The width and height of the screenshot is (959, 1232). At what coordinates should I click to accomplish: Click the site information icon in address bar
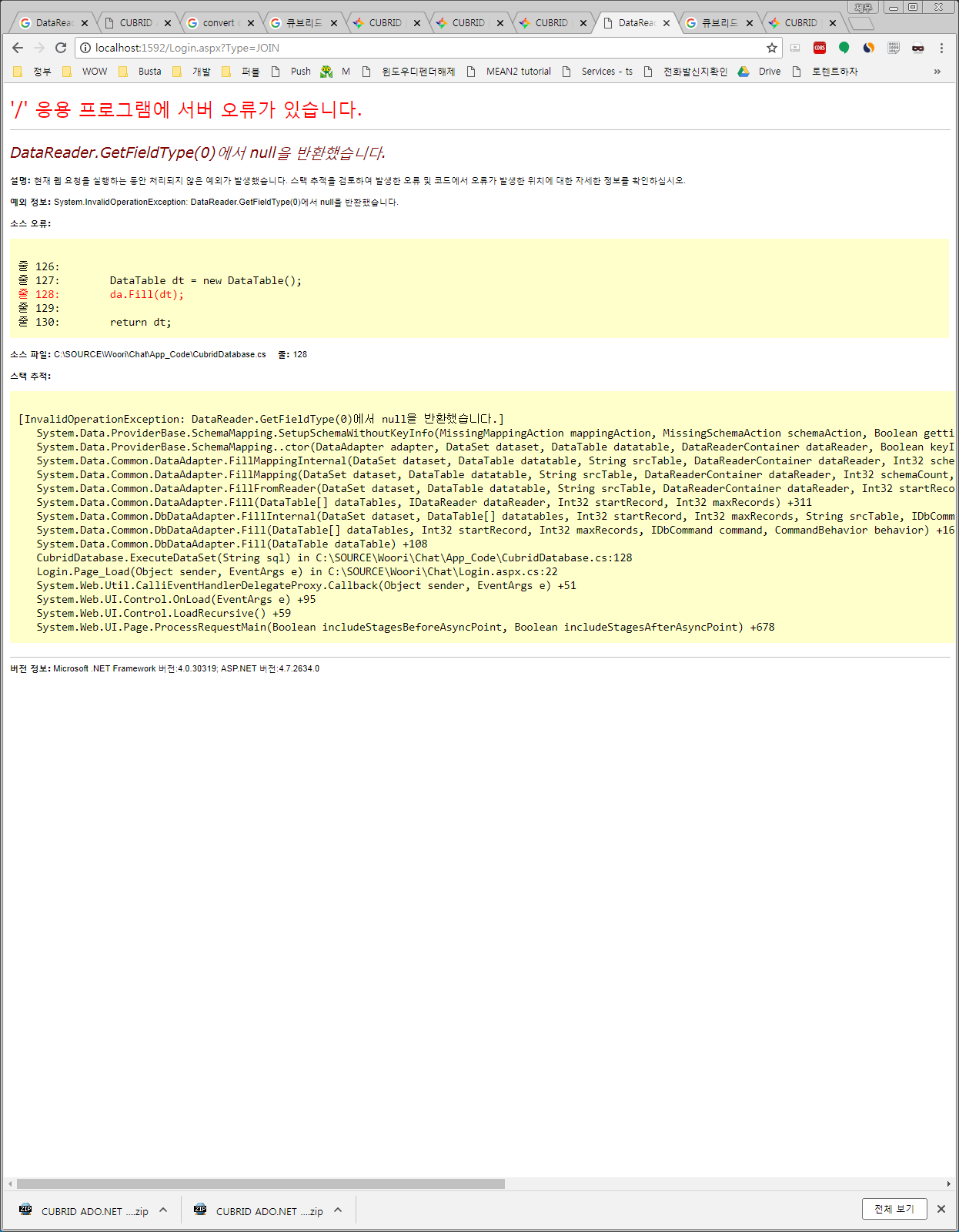coord(86,48)
